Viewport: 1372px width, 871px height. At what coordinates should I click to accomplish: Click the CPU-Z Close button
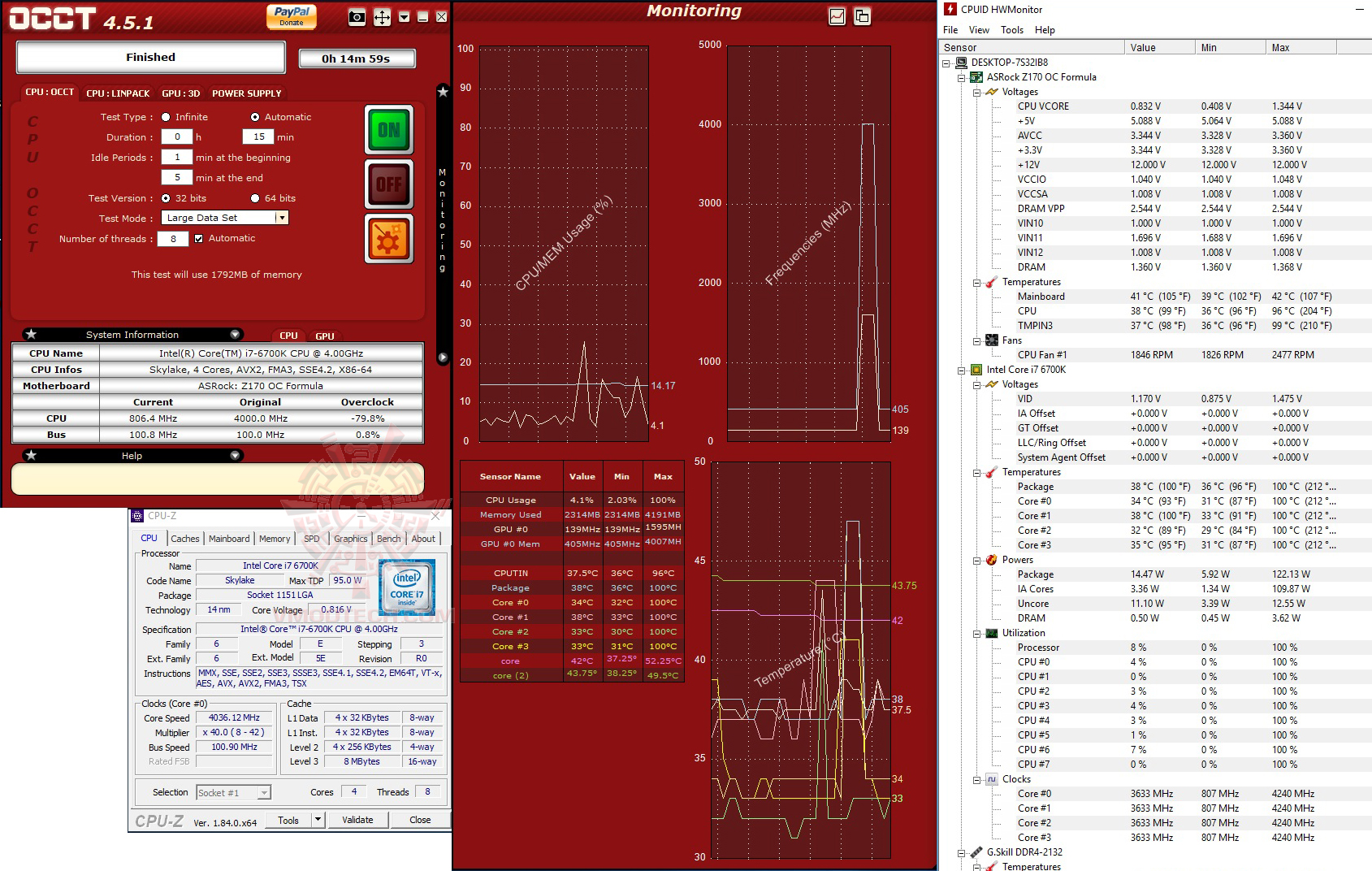tap(420, 821)
